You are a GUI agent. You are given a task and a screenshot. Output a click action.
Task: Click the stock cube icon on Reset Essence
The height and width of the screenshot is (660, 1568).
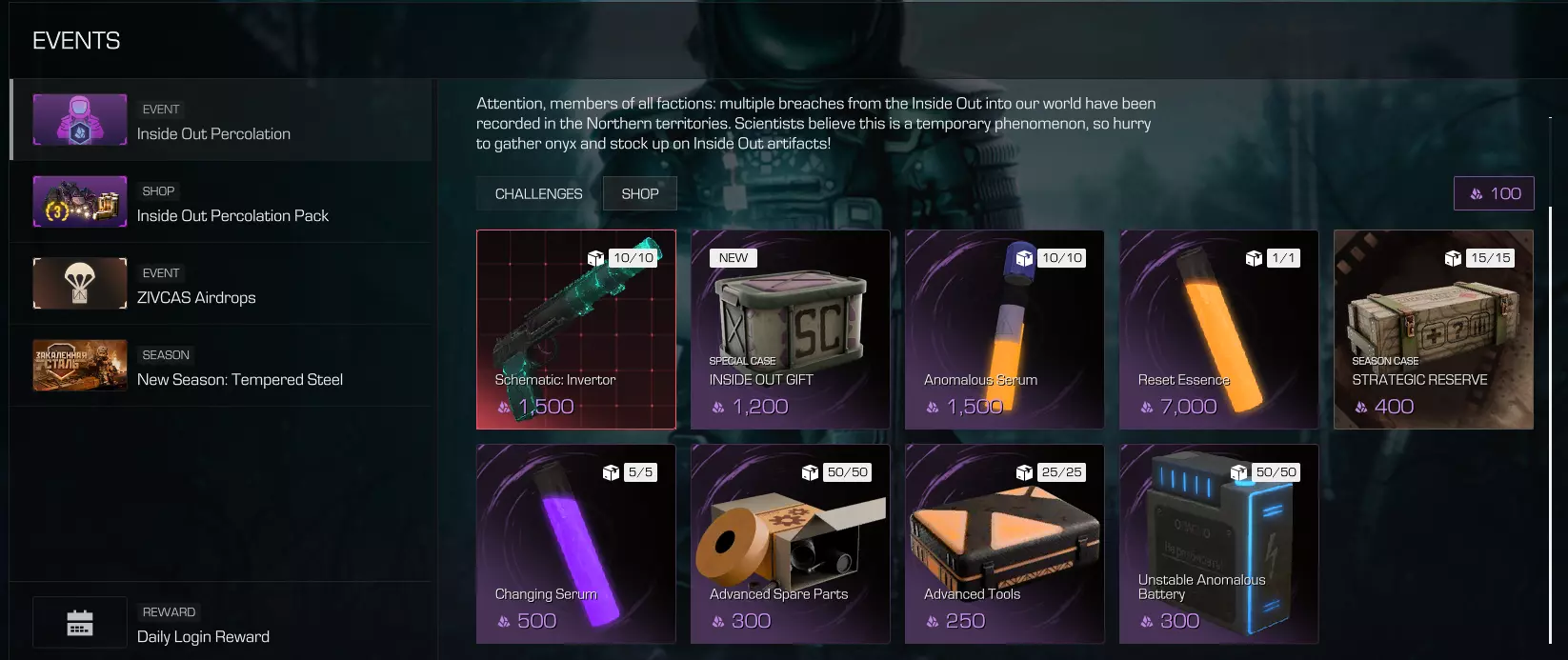point(1254,258)
